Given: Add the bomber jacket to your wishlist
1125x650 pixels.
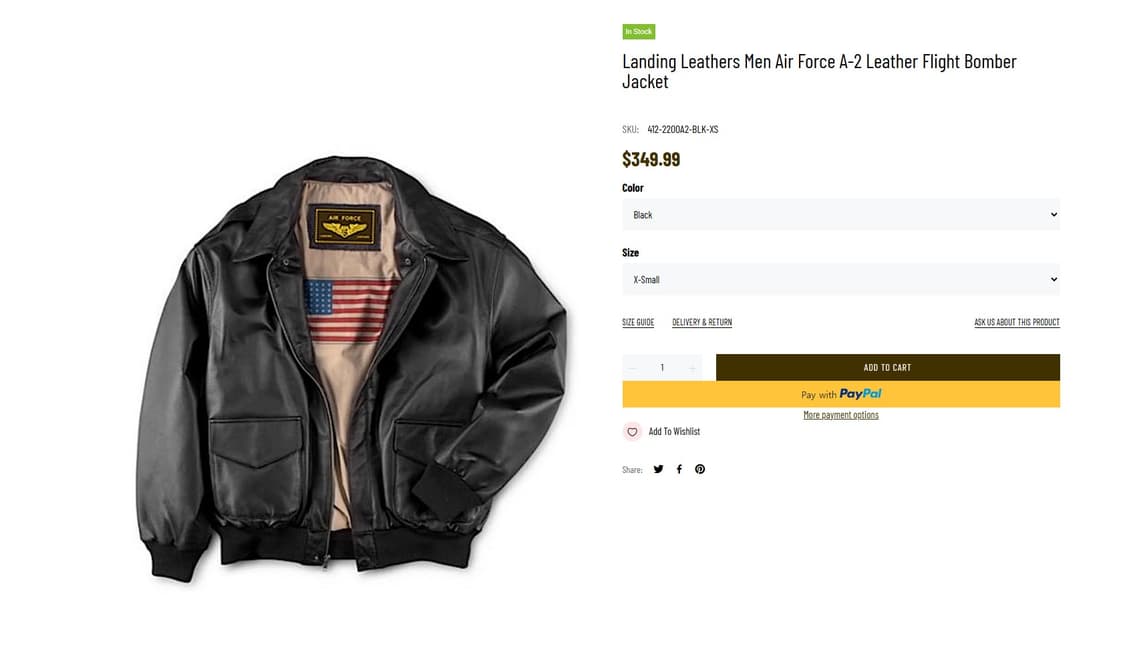Looking at the screenshot, I should tap(675, 431).
